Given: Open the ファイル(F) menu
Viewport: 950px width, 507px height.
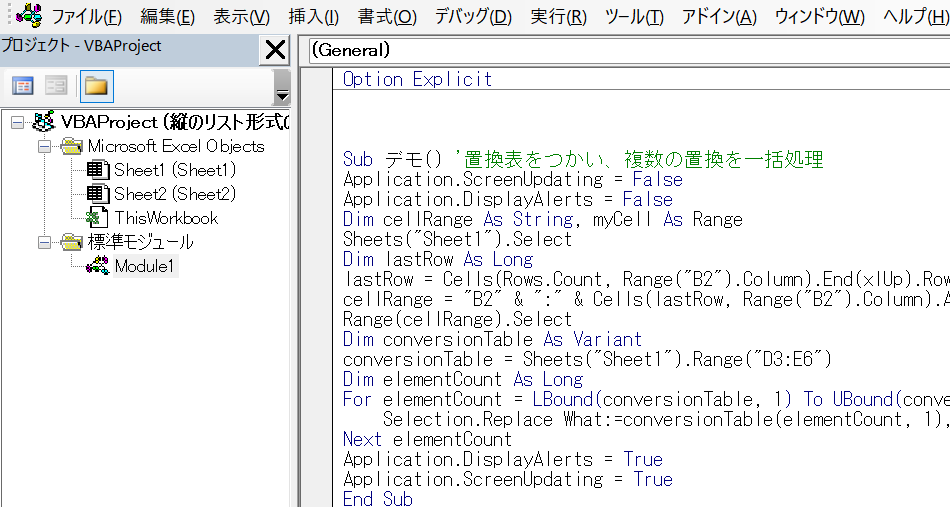Looking at the screenshot, I should 86,16.
